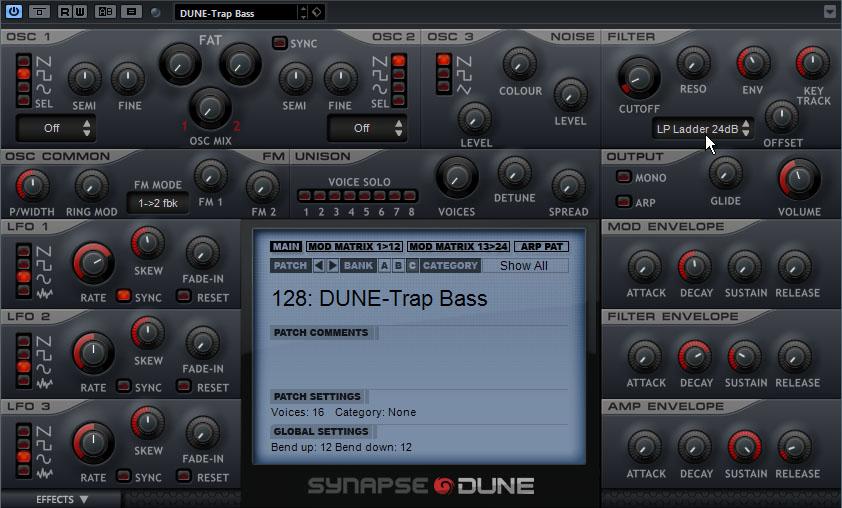Click the filter RESO knob
842x508 pixels.
pos(693,63)
